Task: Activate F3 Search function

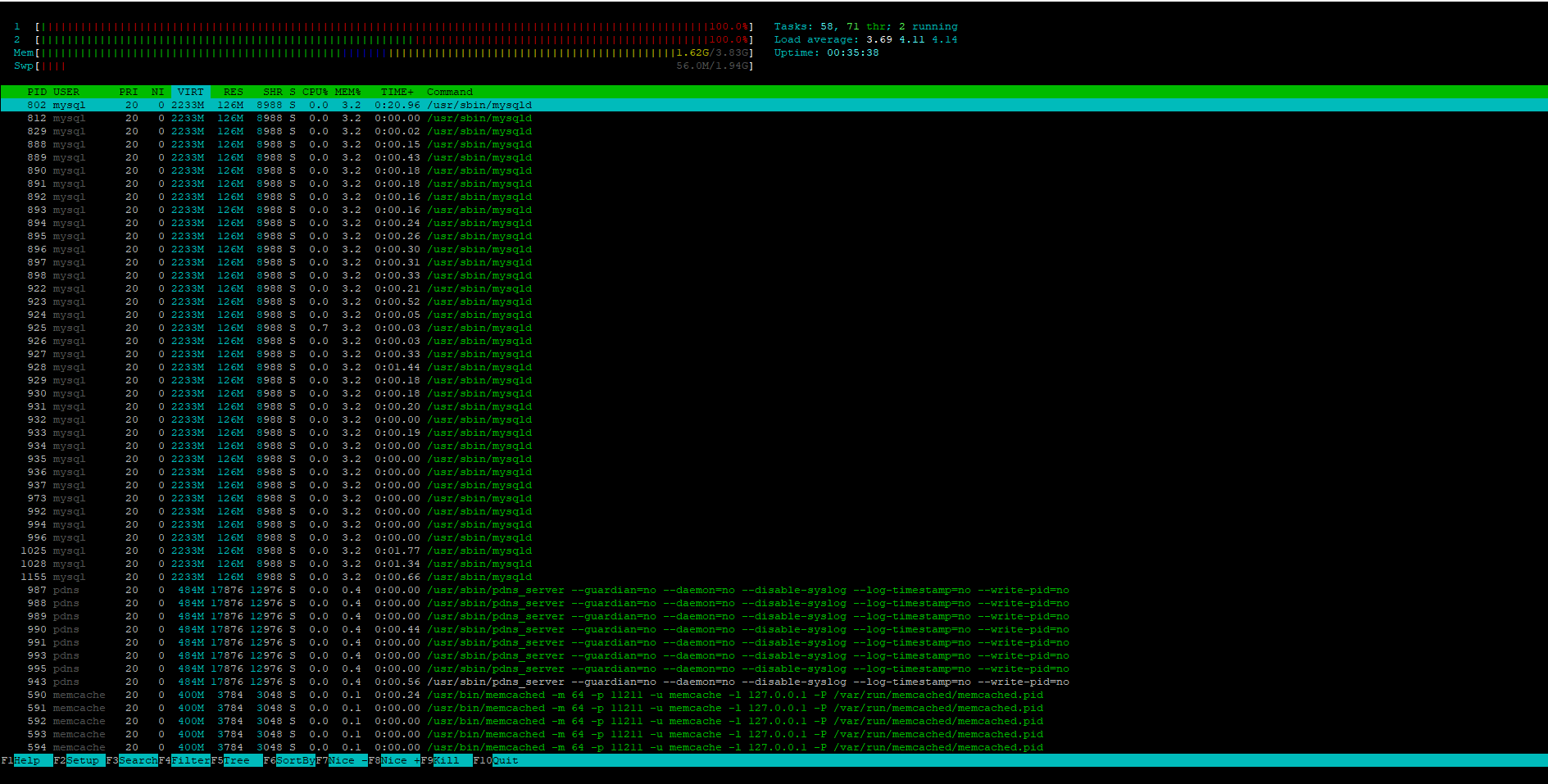Action: pos(132,760)
